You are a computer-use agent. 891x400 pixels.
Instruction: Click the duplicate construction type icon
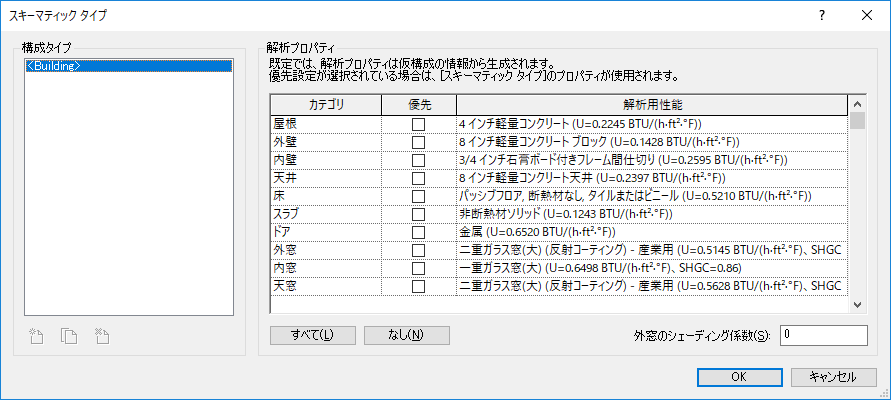(x=69, y=336)
